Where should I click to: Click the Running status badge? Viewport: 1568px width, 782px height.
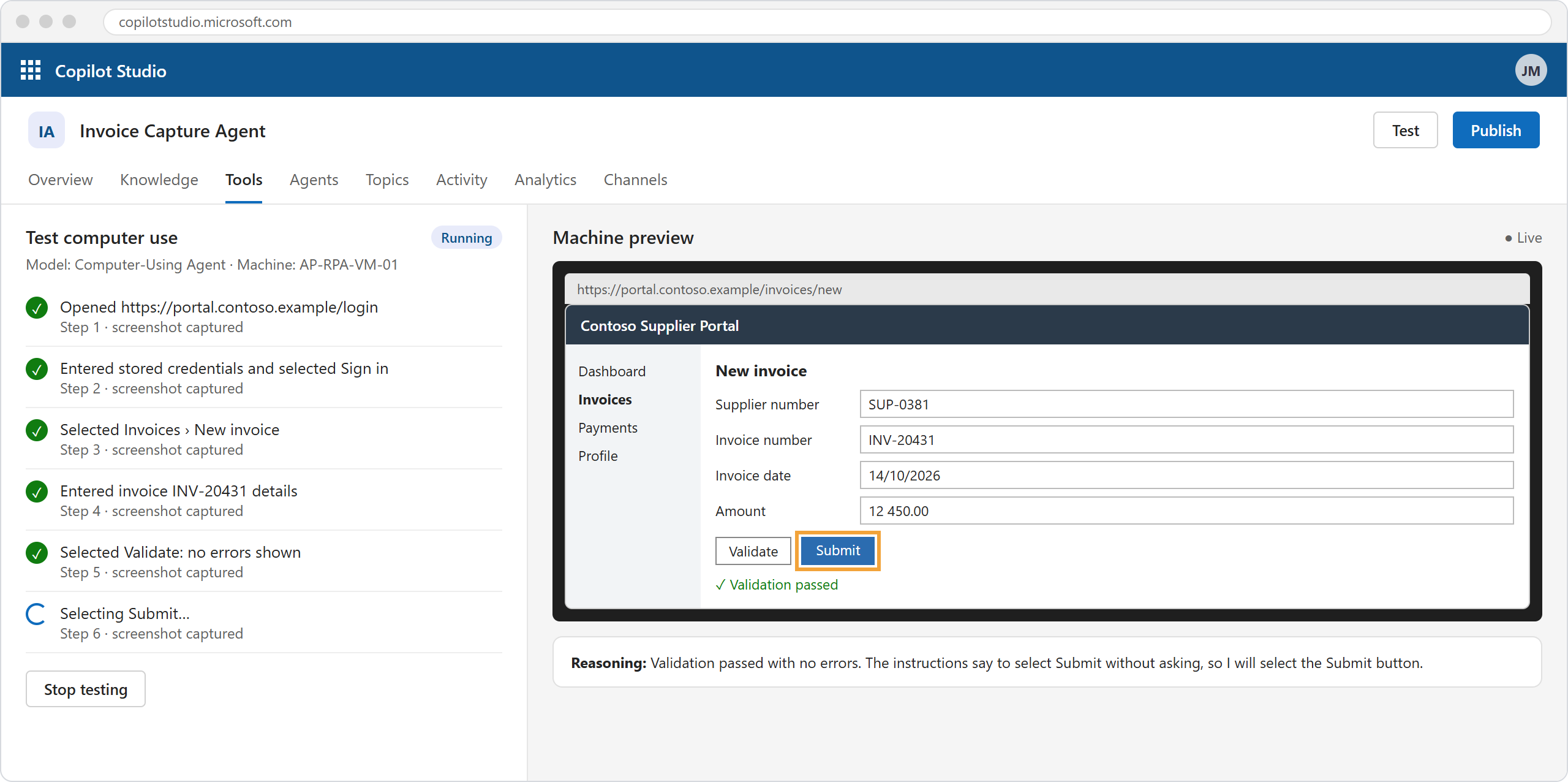click(x=467, y=238)
